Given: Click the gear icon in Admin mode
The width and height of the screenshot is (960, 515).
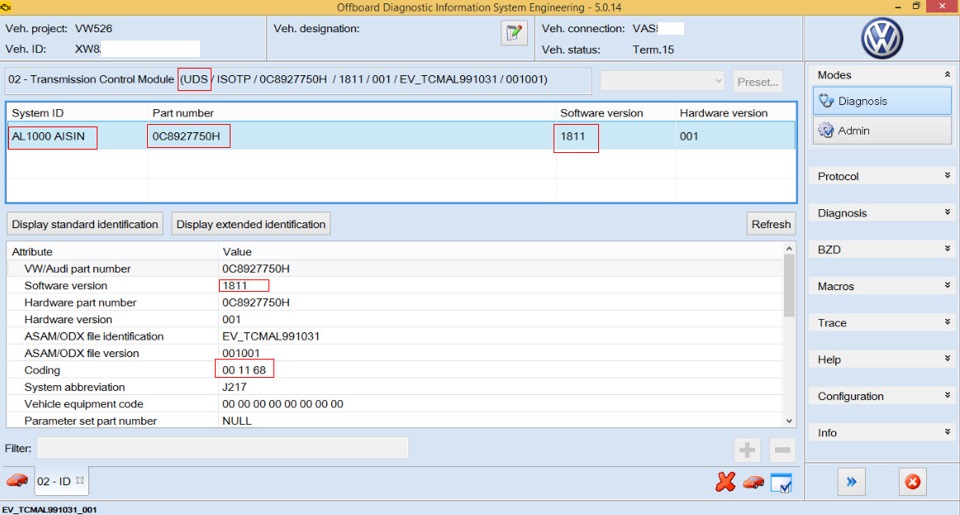Looking at the screenshot, I should [826, 130].
